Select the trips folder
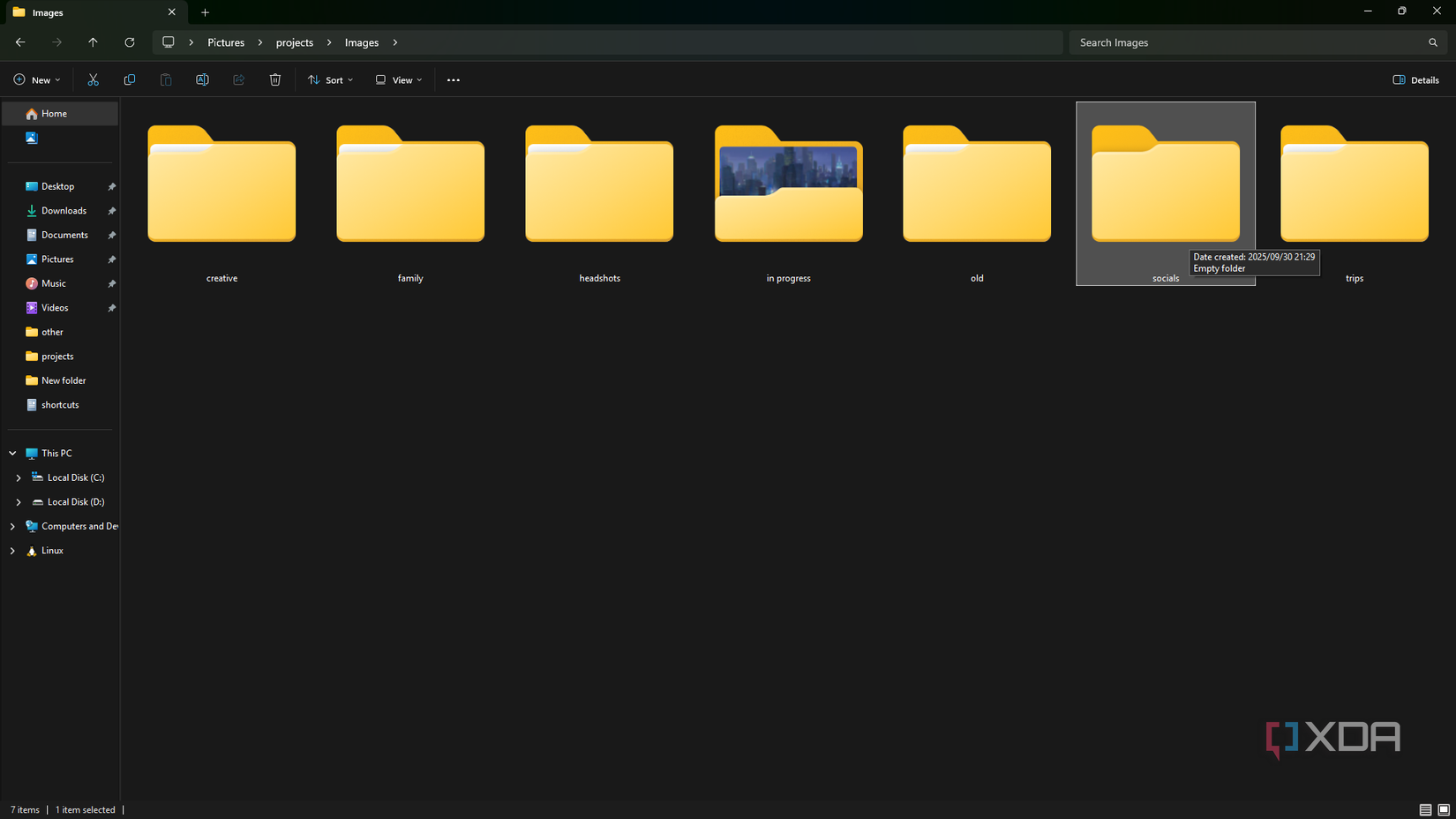Screen dimensions: 1456x819 (1355, 194)
